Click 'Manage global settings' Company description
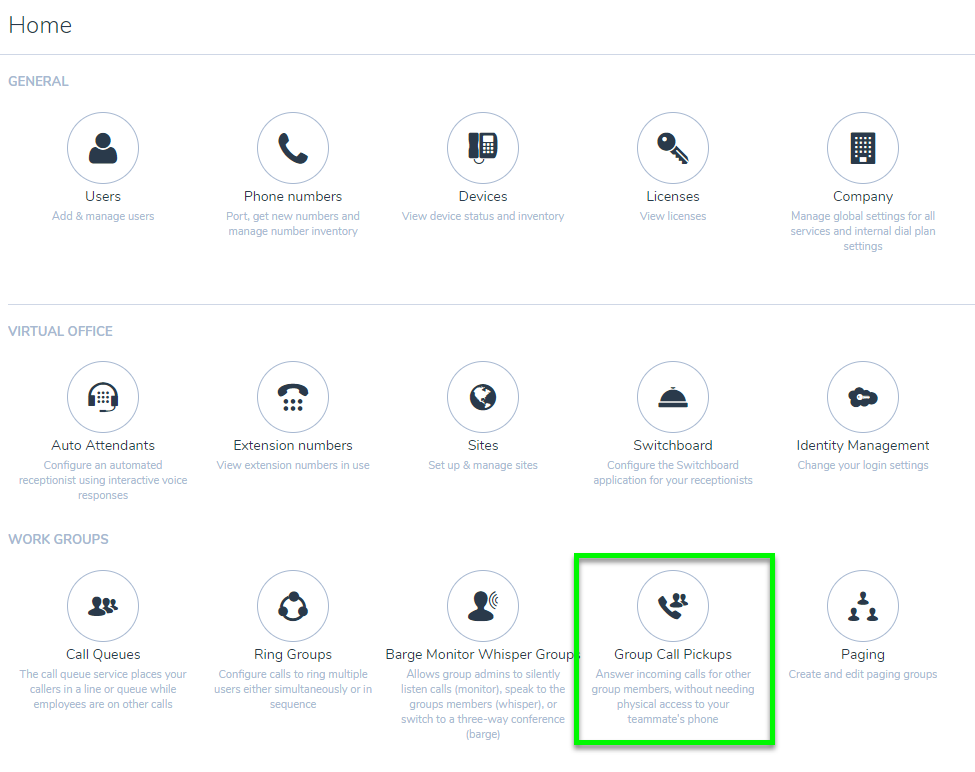The height and width of the screenshot is (772, 975). (x=862, y=231)
